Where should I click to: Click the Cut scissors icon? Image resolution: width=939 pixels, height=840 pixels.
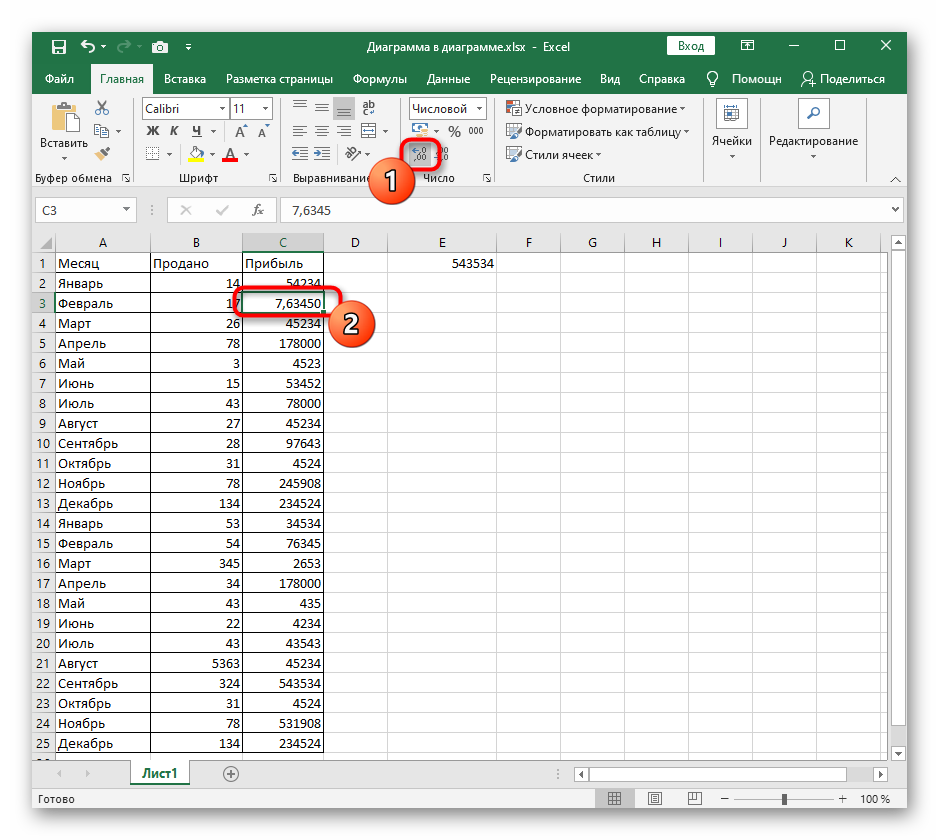pyautogui.click(x=102, y=108)
